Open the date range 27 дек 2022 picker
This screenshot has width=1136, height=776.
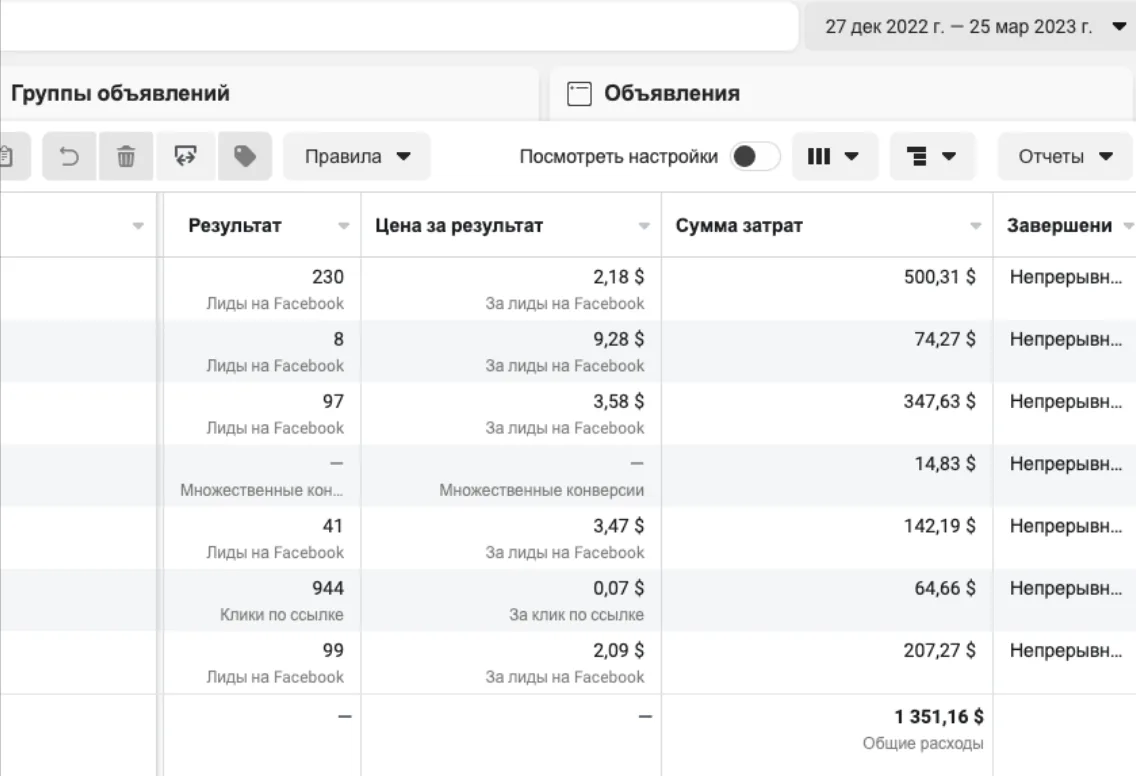pyautogui.click(x=970, y=27)
